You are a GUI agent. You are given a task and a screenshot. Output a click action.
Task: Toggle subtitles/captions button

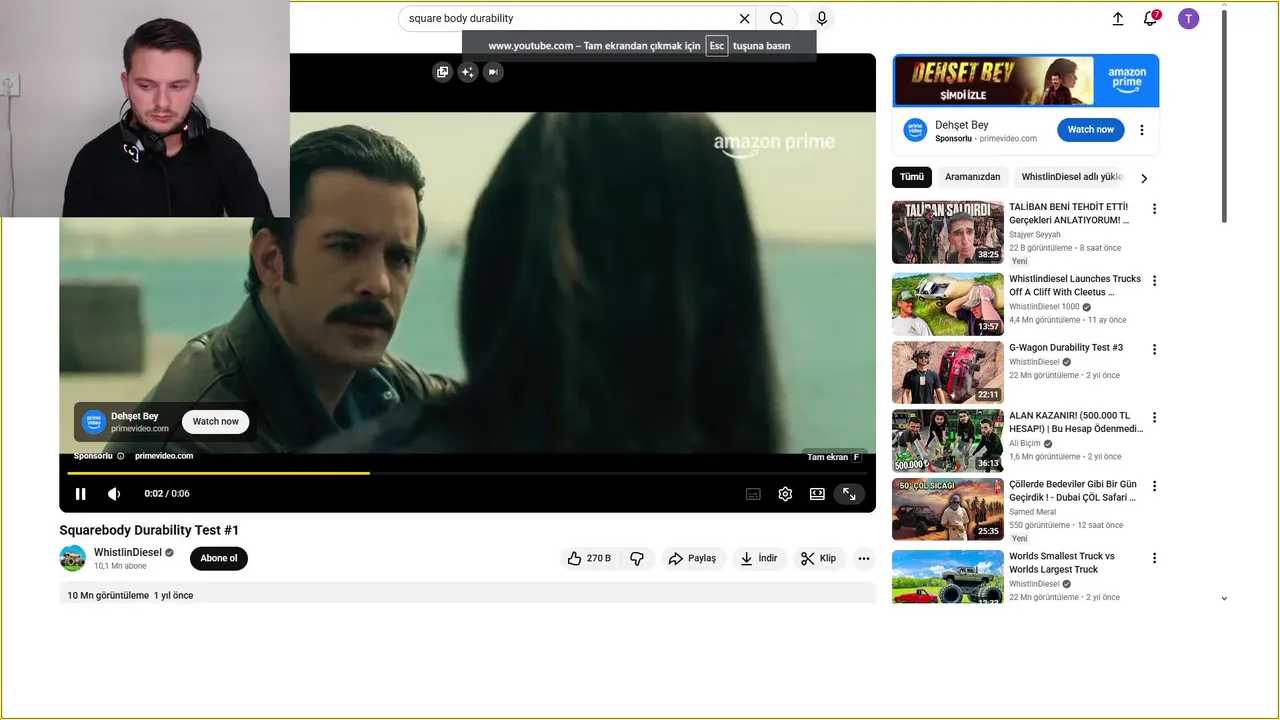tap(753, 494)
